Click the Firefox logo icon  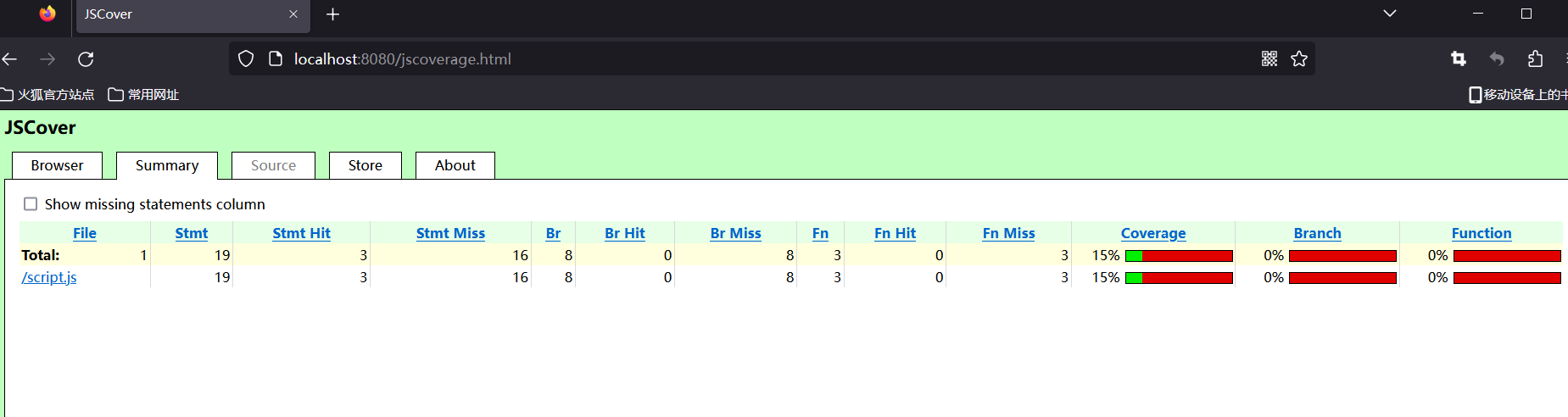pyautogui.click(x=47, y=14)
